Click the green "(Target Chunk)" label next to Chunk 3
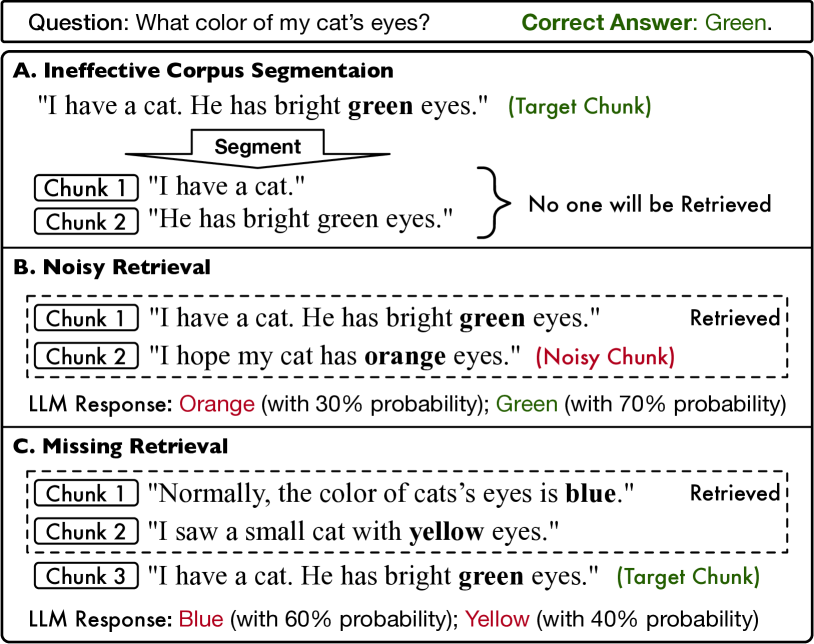Image resolution: width=814 pixels, height=644 pixels. tap(688, 577)
